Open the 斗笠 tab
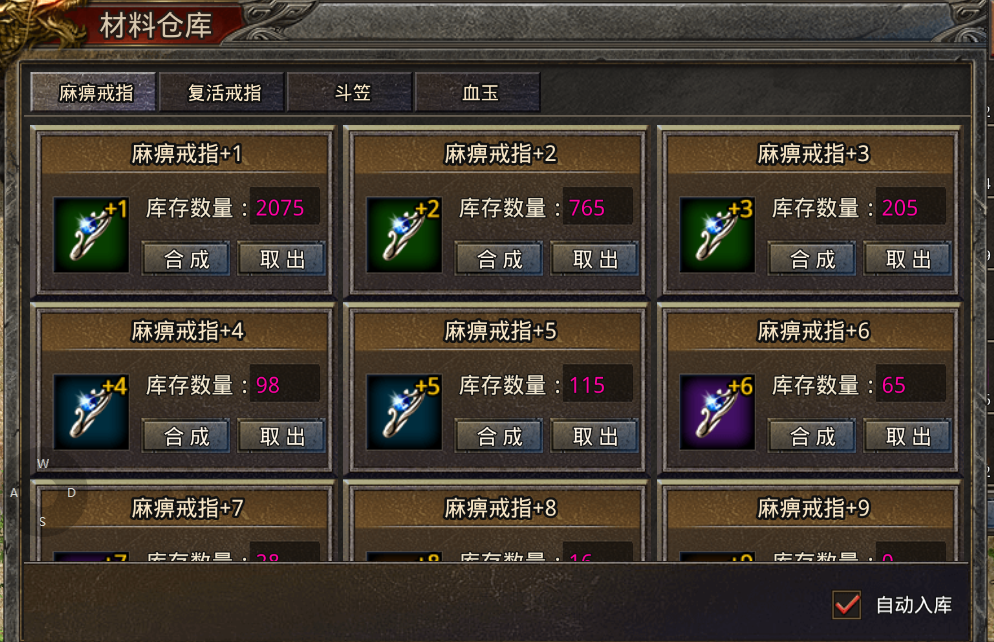The width and height of the screenshot is (994, 642). point(350,93)
